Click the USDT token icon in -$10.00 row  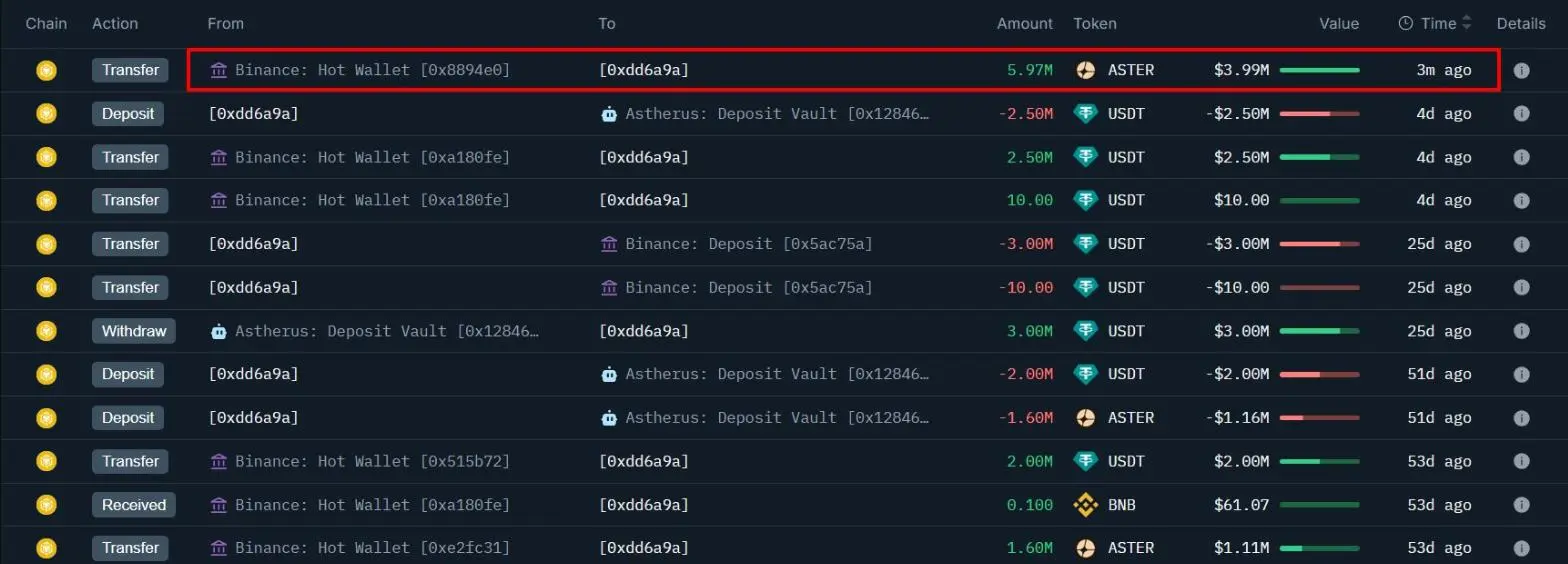[x=1085, y=287]
